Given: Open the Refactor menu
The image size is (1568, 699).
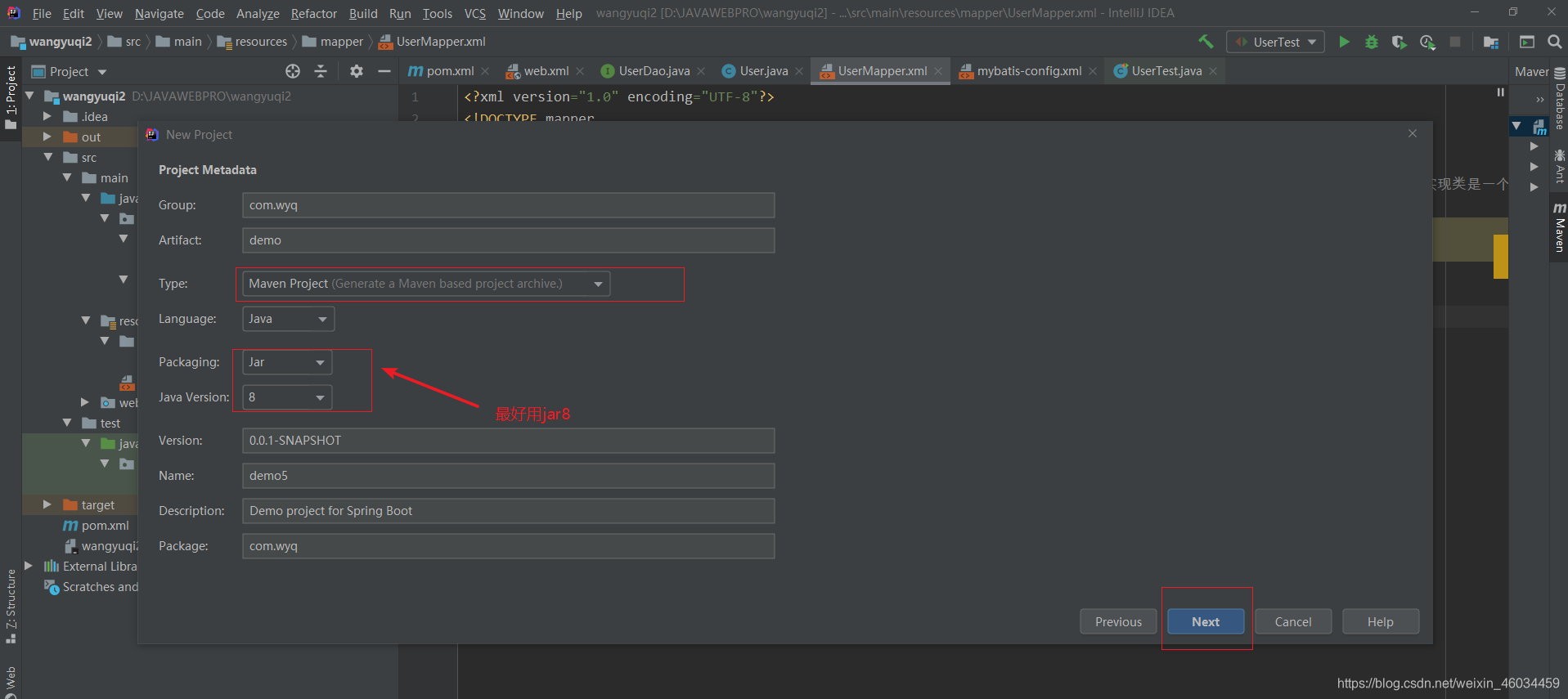Looking at the screenshot, I should [x=314, y=13].
